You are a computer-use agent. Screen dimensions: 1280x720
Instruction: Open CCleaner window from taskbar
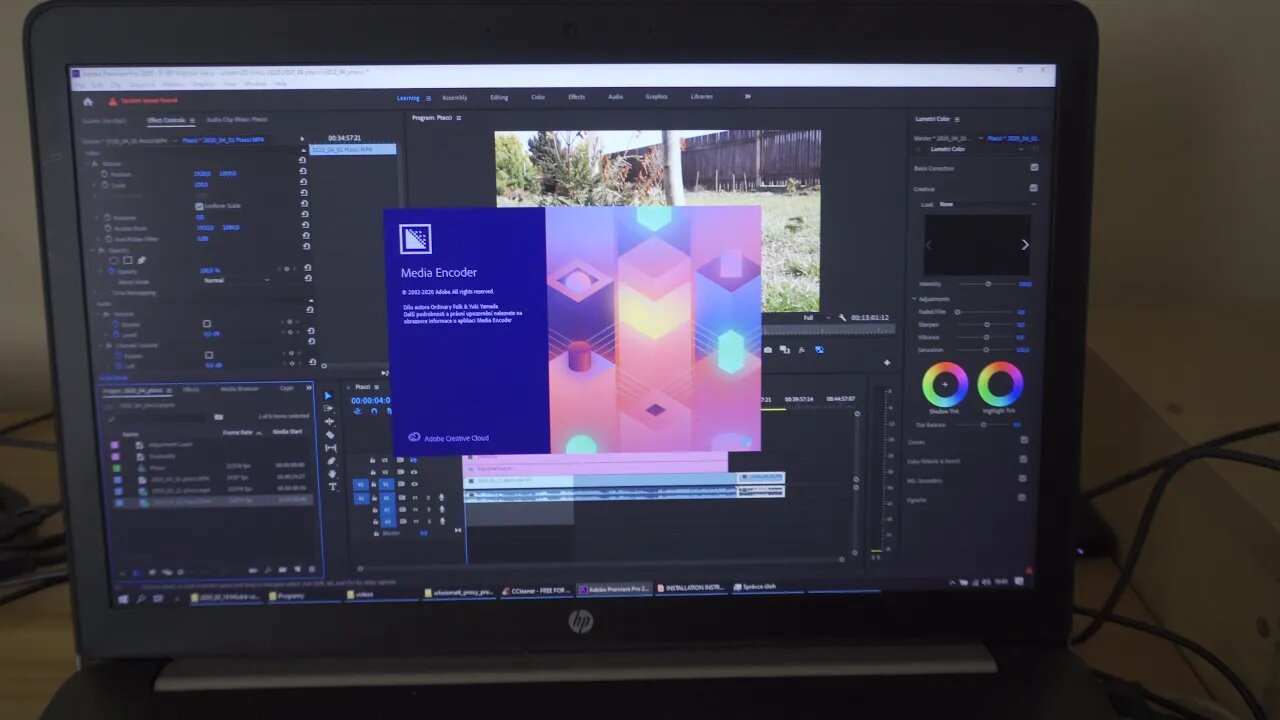click(536, 591)
